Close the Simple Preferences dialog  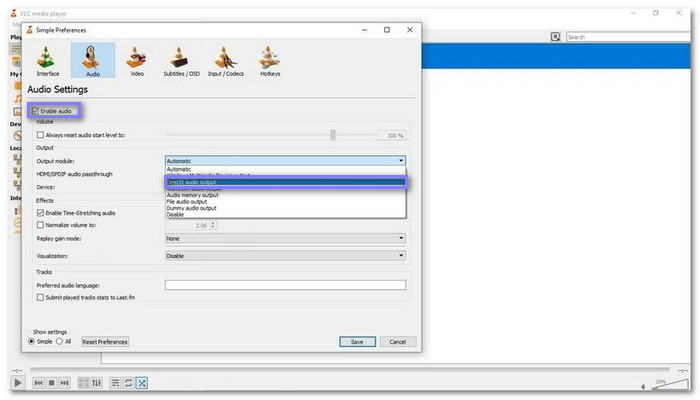410,30
